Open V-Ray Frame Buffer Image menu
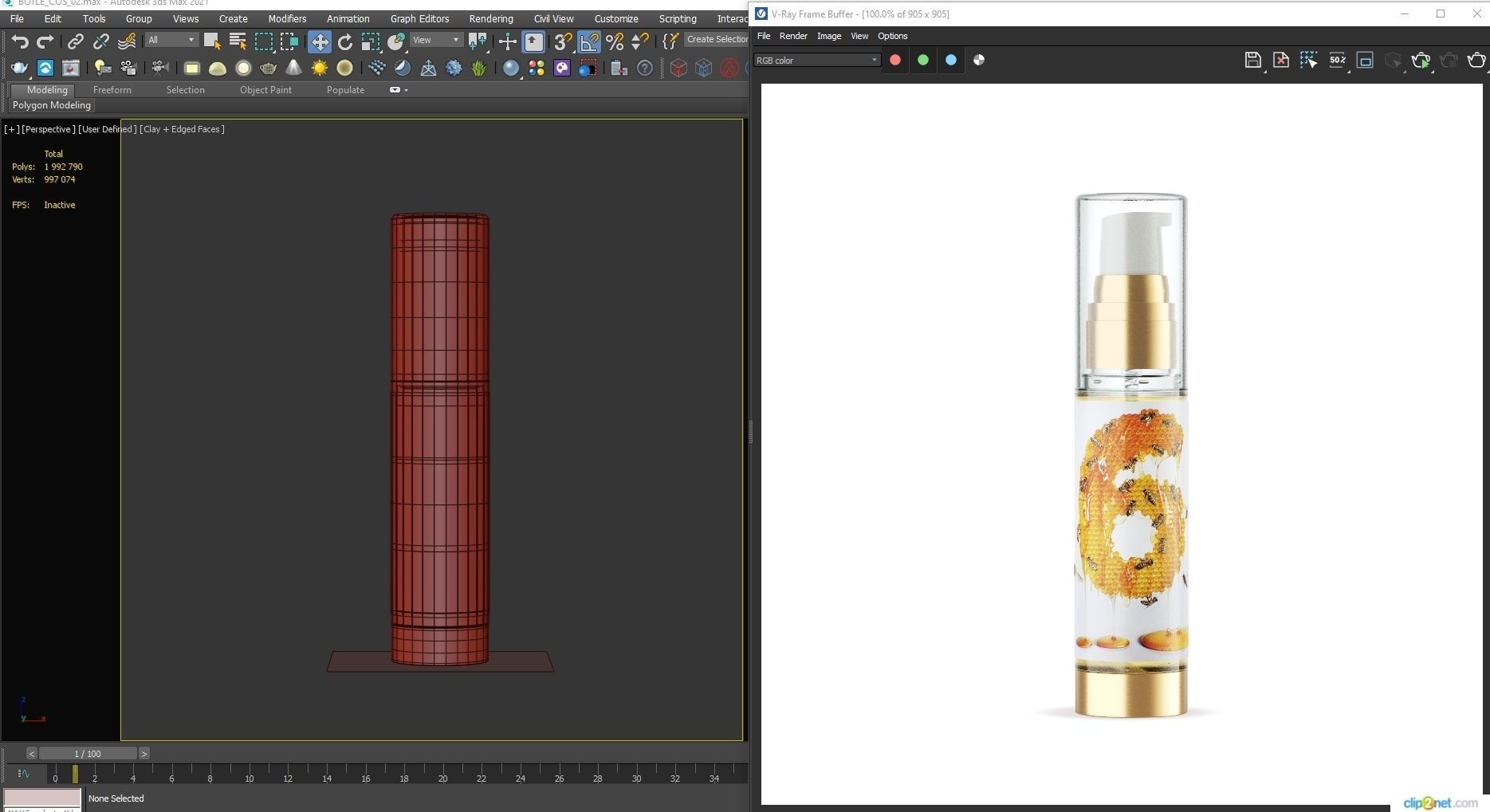The width and height of the screenshot is (1490, 812). click(829, 36)
